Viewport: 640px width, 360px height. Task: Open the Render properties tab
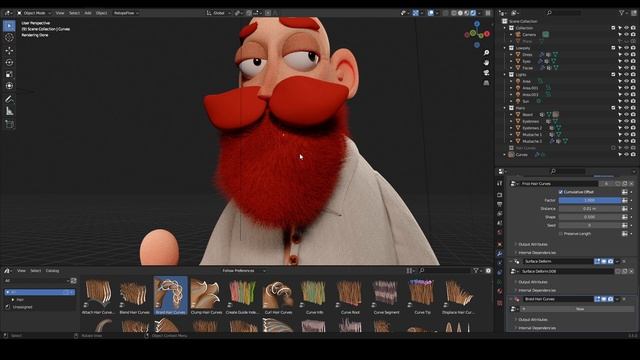click(500, 195)
